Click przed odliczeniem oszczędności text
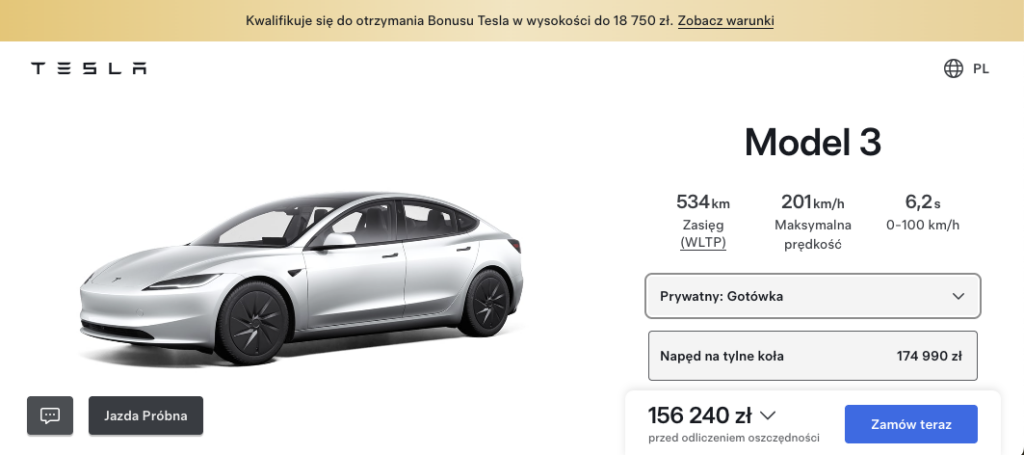The height and width of the screenshot is (455, 1024). 733,437
